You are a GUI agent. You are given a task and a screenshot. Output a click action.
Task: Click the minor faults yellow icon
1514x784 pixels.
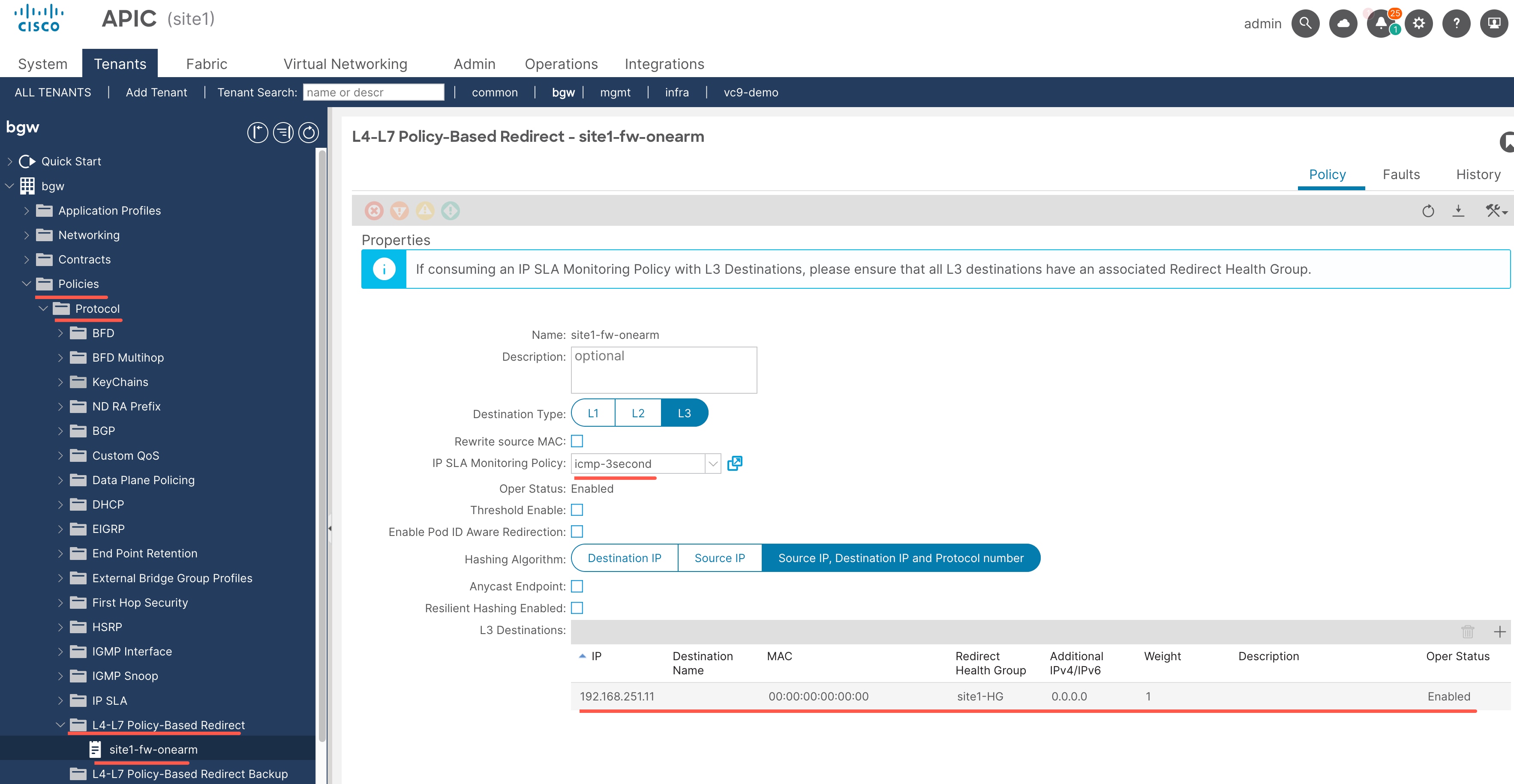(425, 210)
